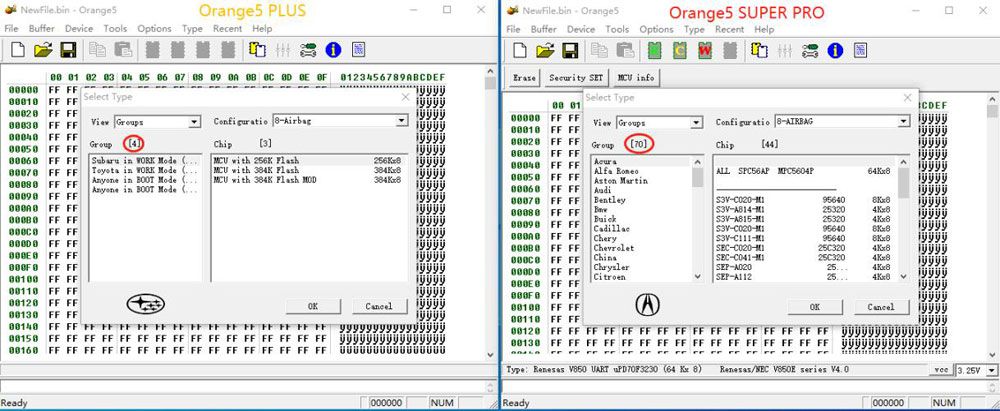Viewport: 1000px width, 411px height.
Task: Click the green chip Read icon in SUPER PRO toolbar
Action: coord(655,49)
